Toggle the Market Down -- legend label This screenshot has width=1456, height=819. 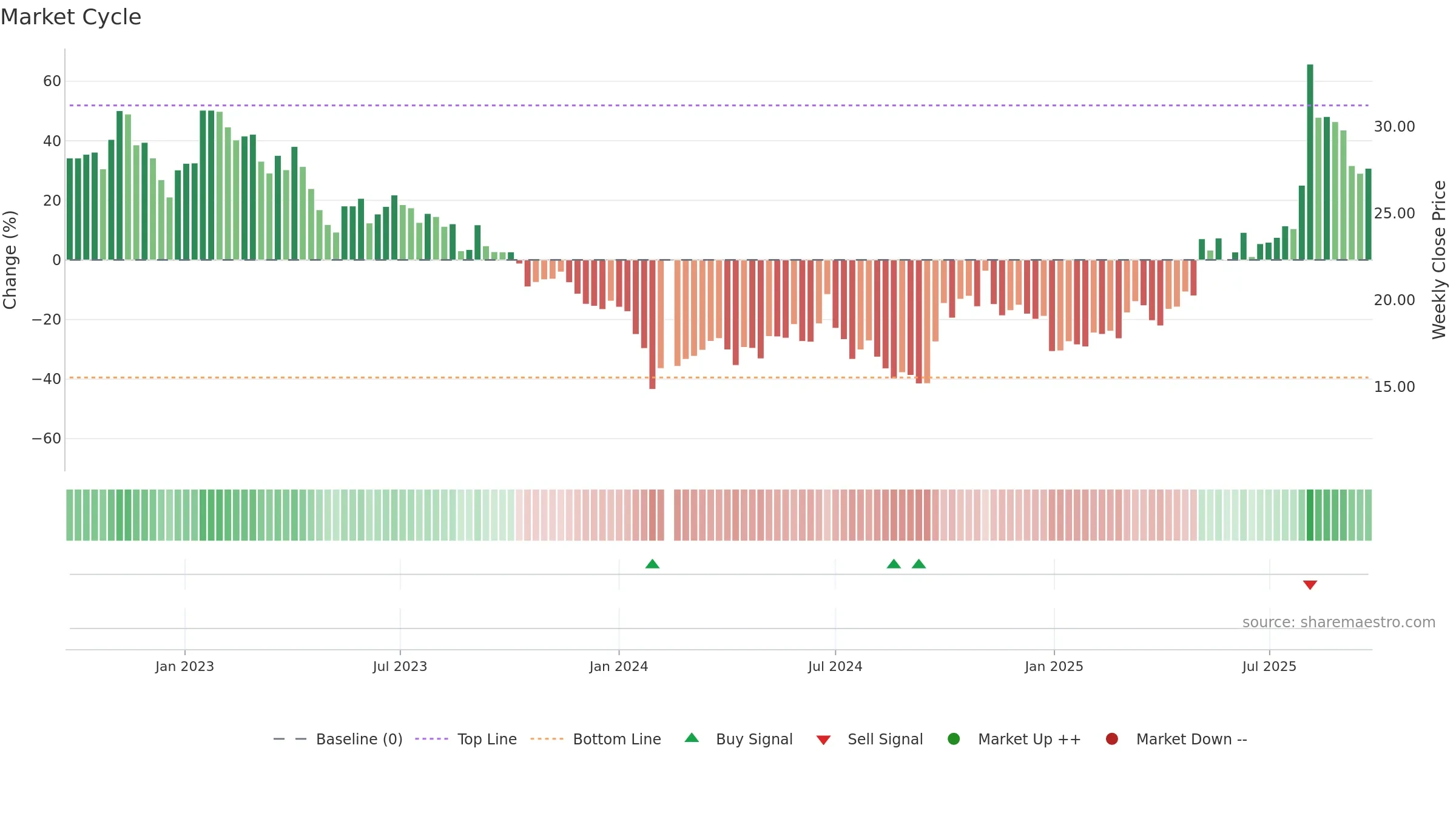(x=1191, y=739)
